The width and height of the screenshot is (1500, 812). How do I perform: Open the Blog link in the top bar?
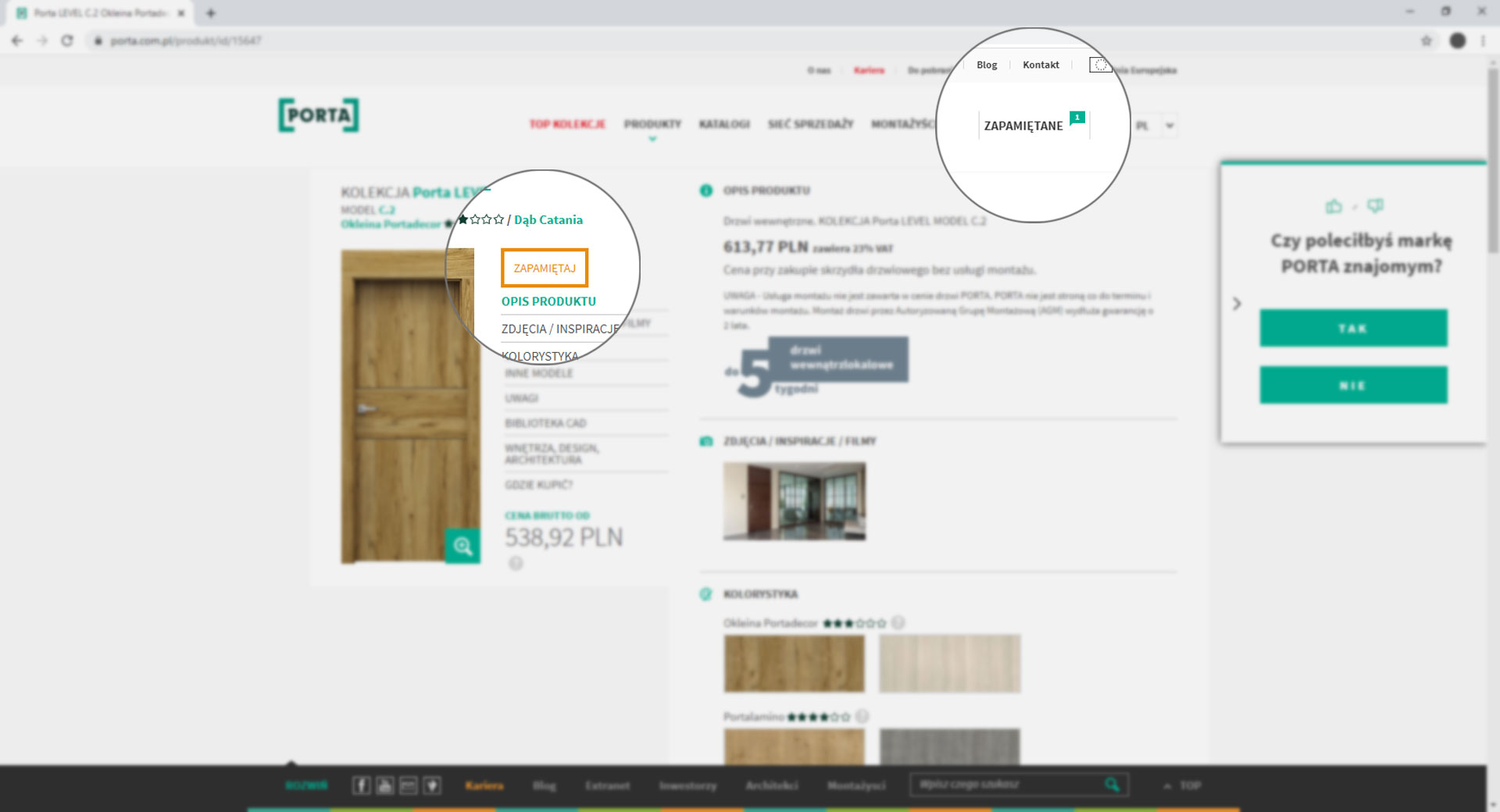tap(987, 65)
